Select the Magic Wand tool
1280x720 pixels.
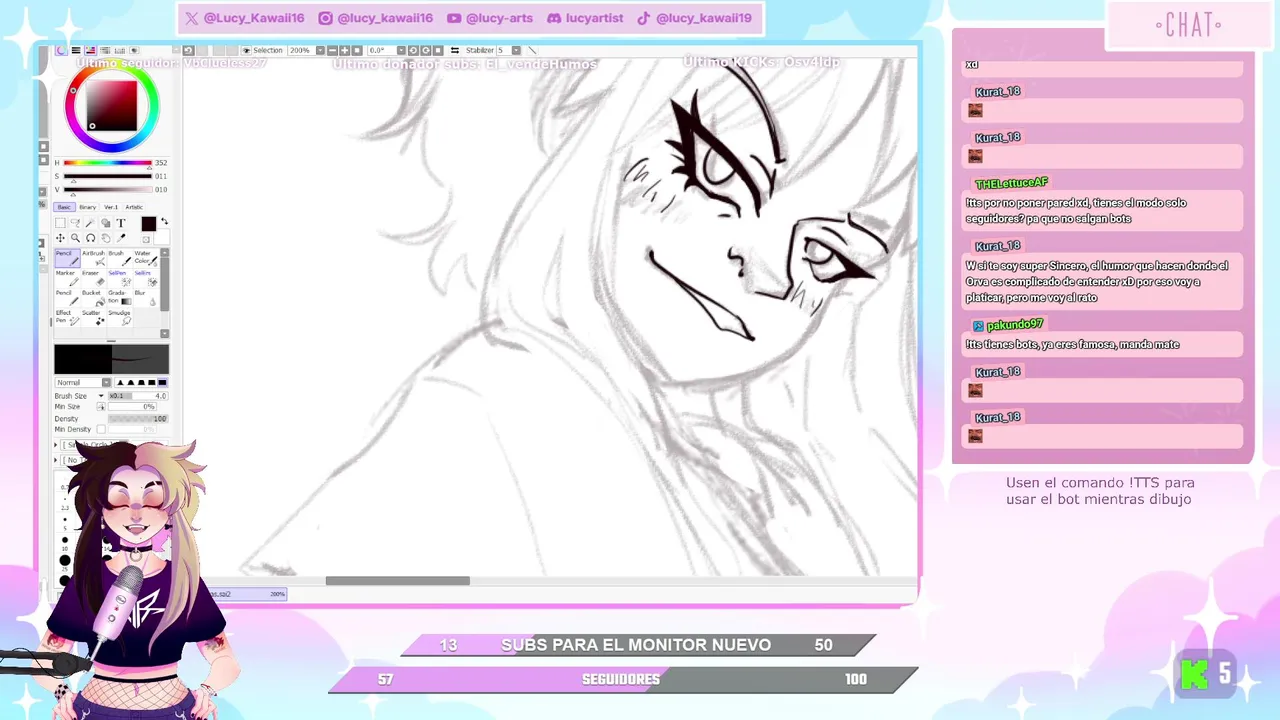90,223
